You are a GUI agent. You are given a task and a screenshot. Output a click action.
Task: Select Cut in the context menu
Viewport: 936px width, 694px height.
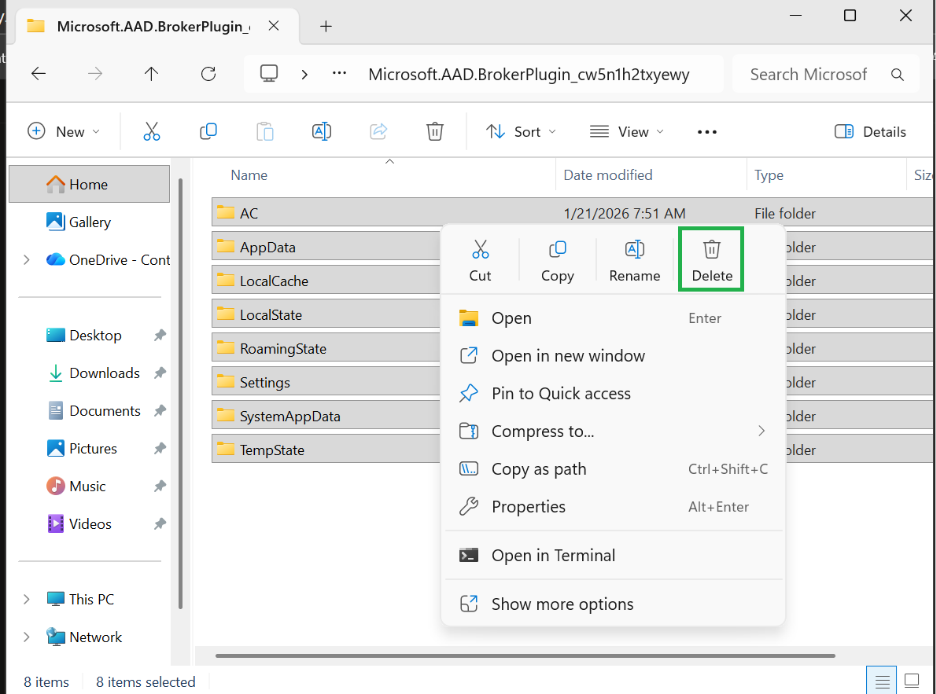point(480,261)
